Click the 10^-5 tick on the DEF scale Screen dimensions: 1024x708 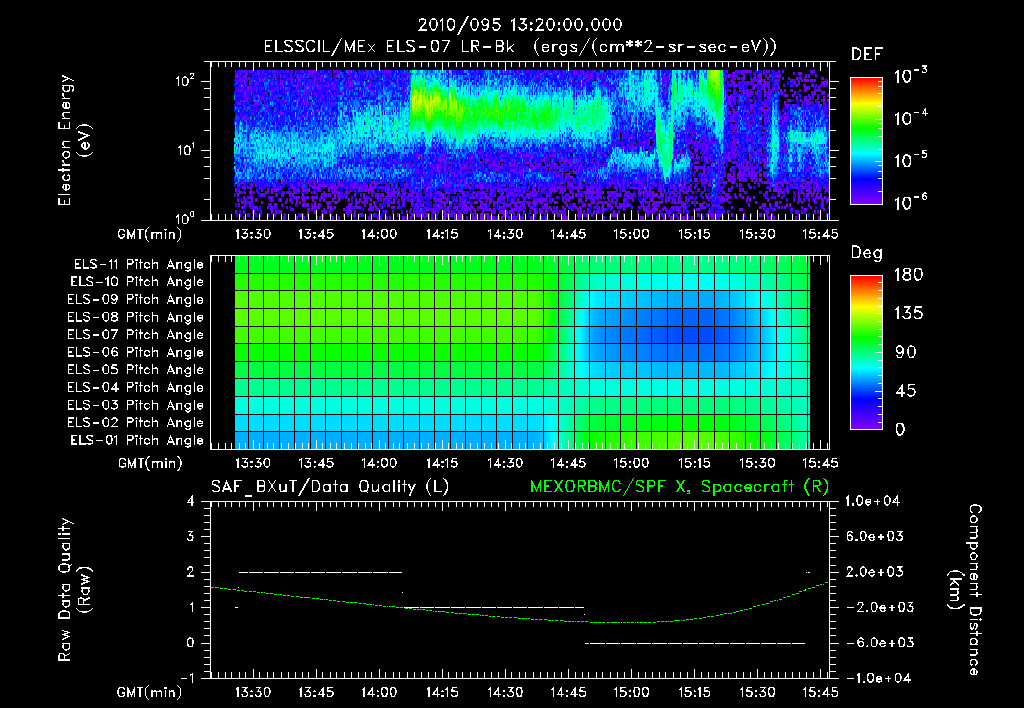[x=911, y=159]
